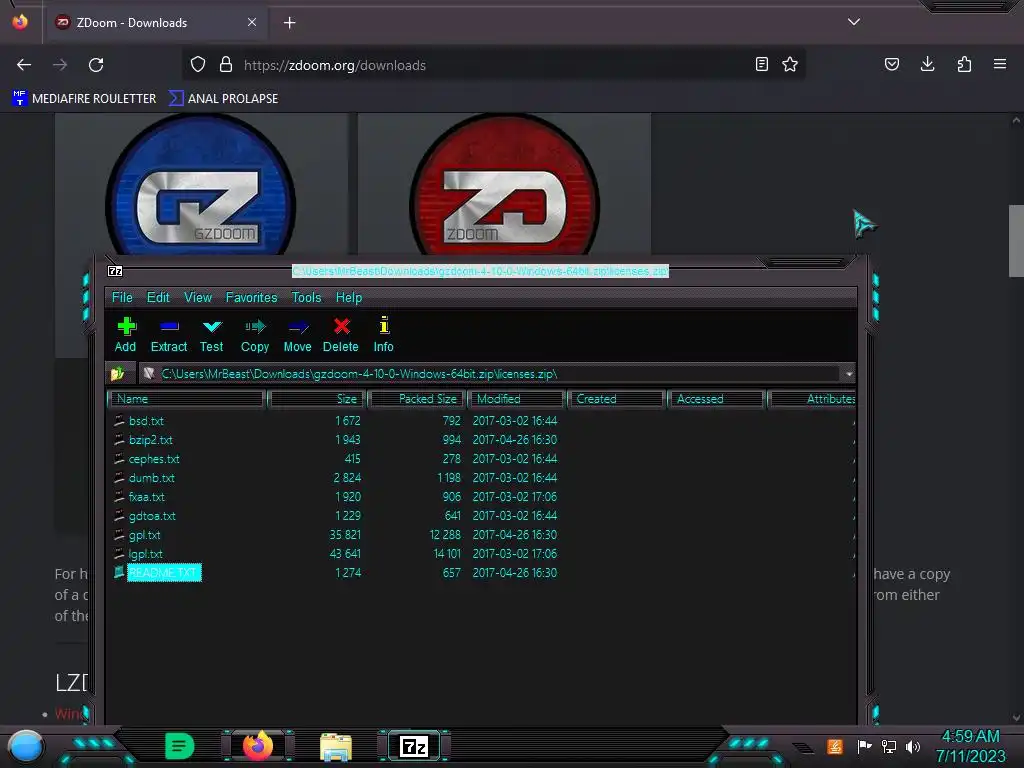Click the 7-Zip address path field
This screenshot has height=768, width=1024.
pyautogui.click(x=490, y=374)
